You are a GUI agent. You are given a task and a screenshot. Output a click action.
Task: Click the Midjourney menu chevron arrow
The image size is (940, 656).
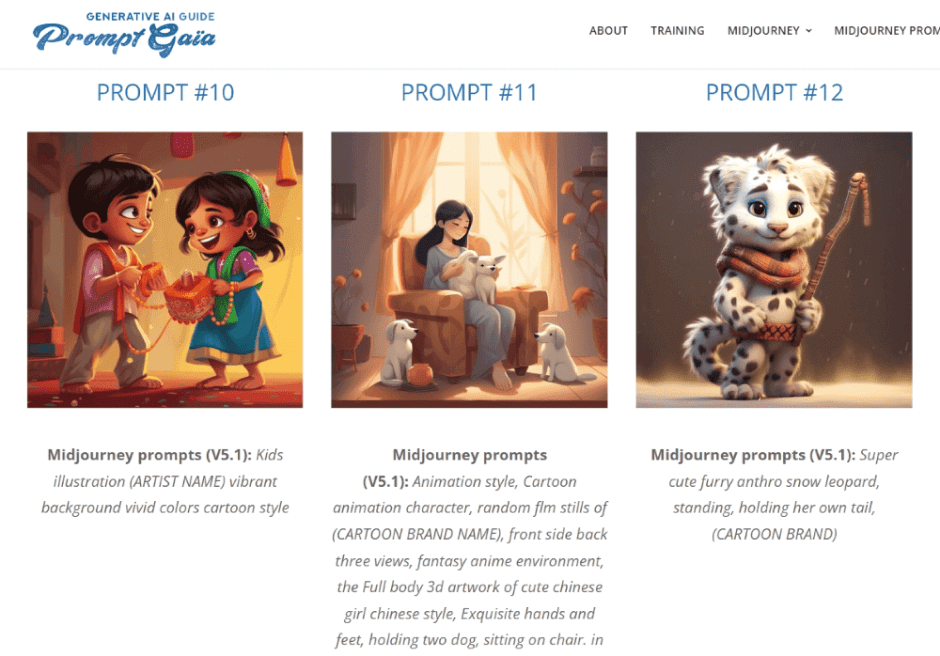pos(809,31)
